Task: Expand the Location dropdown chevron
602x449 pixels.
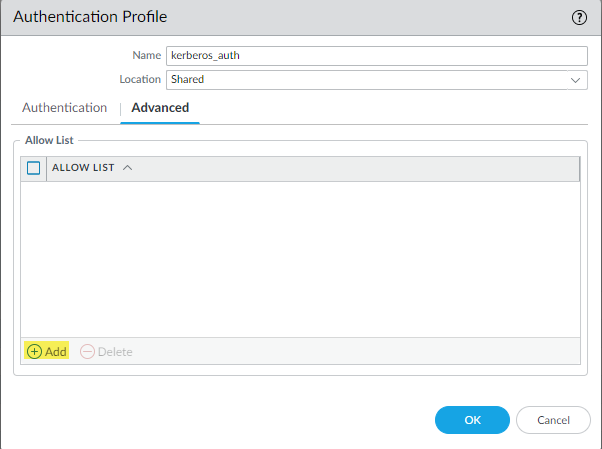Action: [576, 79]
